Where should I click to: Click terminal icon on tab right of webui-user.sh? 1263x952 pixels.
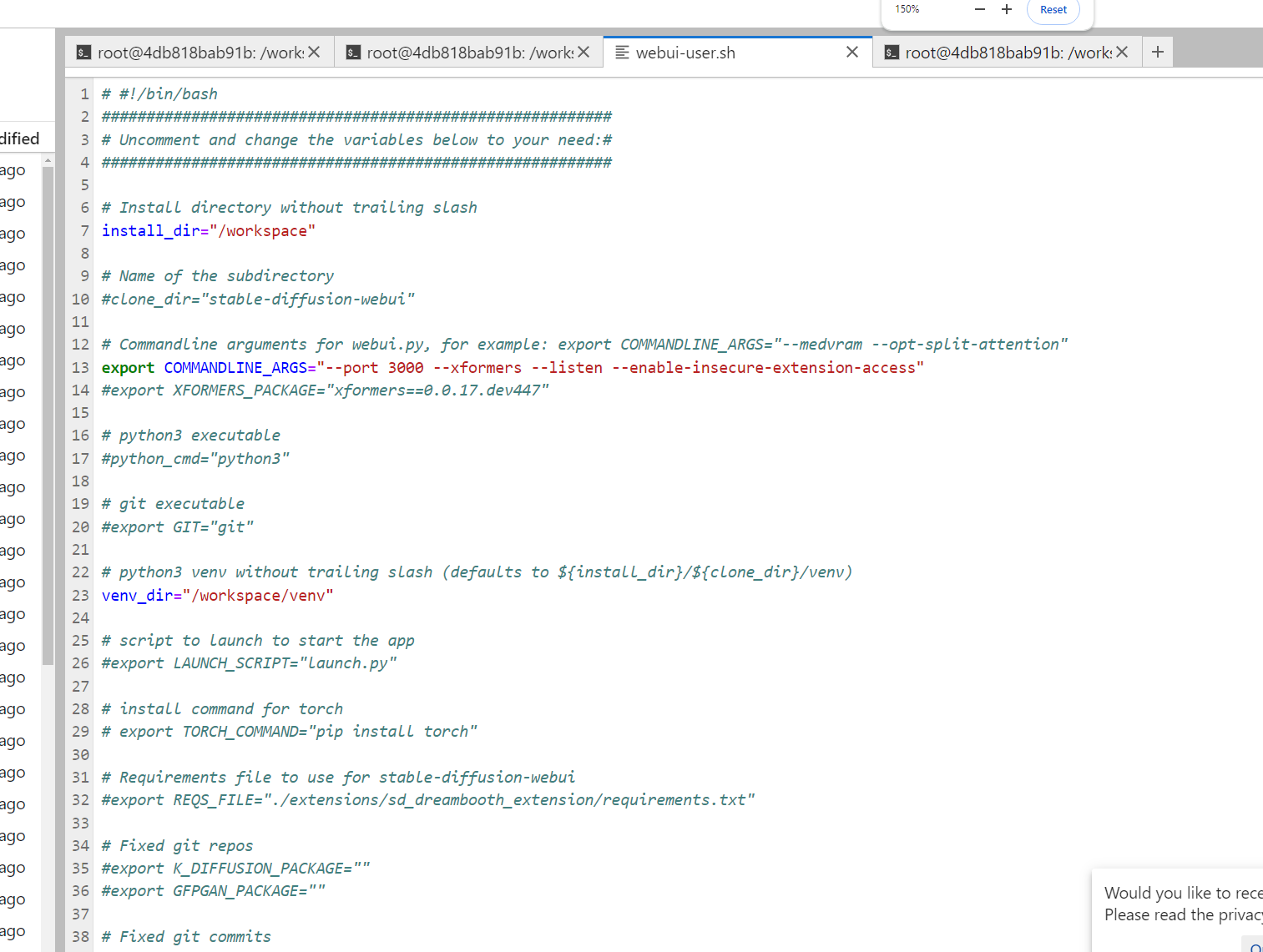892,53
